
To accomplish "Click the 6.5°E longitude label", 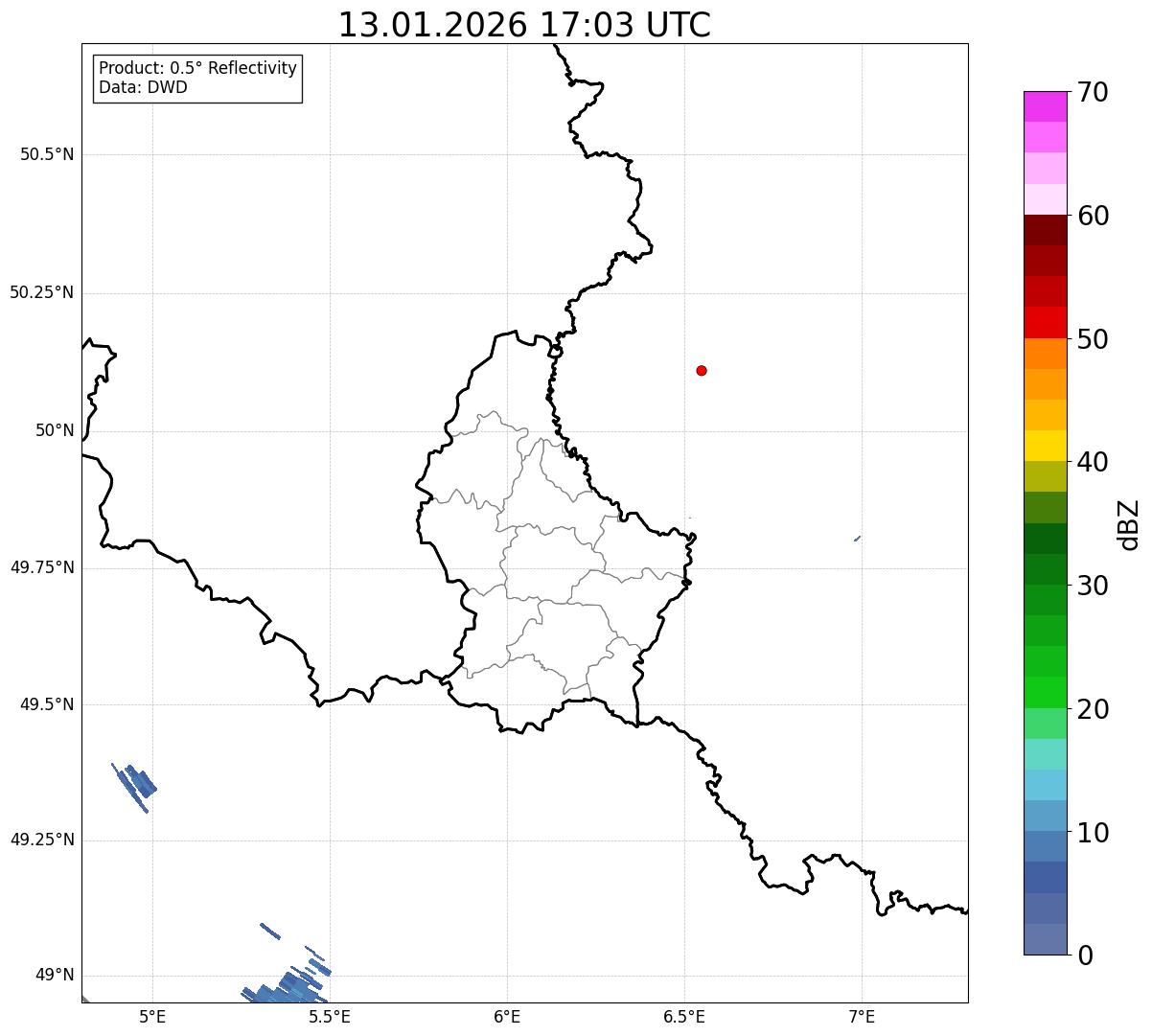I will coord(684,1016).
